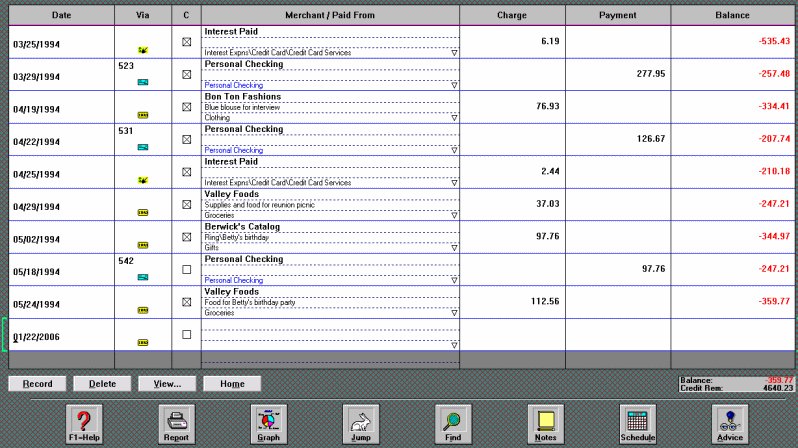
Task: Expand dropdown on Berwick's Catalog entry
Action: click(x=454, y=247)
